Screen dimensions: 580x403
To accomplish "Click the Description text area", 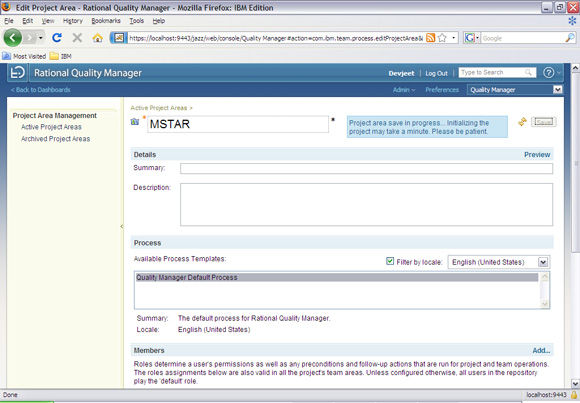I will tap(366, 204).
